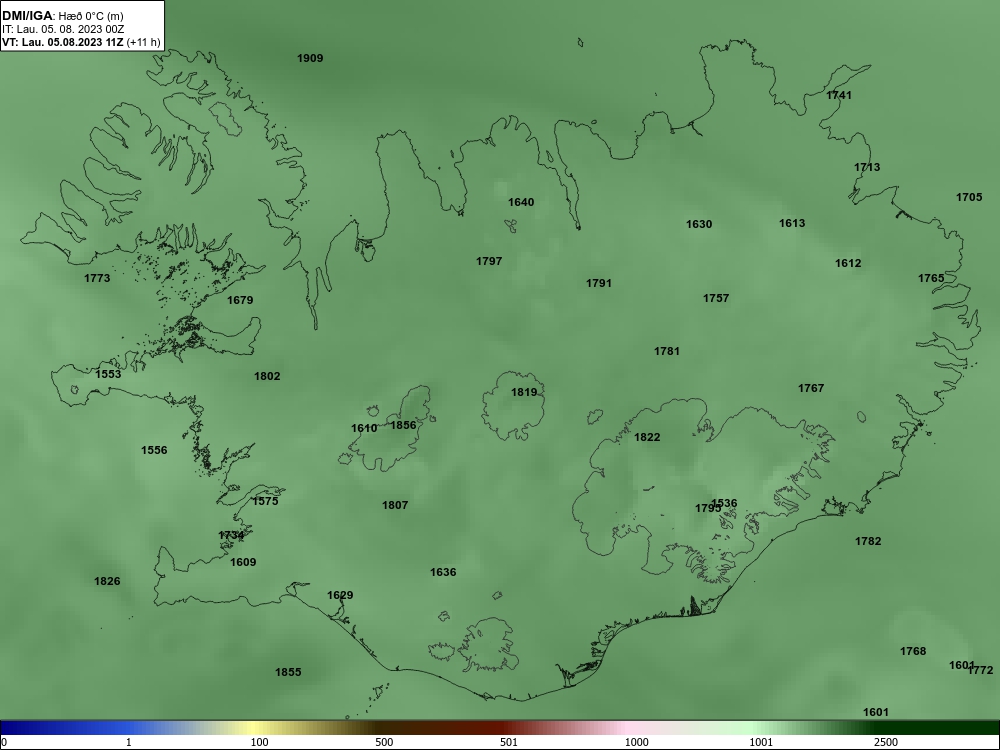
Task: Select the value 1610
Action: pyautogui.click(x=364, y=428)
